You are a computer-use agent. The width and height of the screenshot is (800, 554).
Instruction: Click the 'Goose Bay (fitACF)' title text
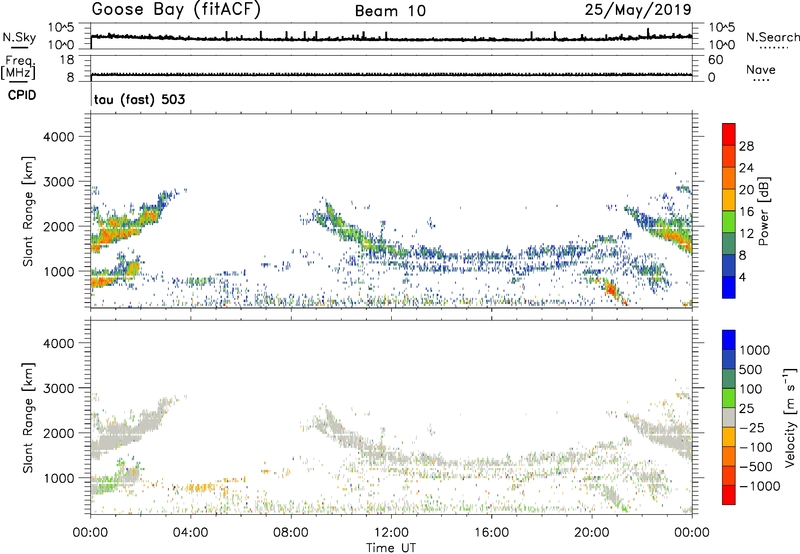click(176, 10)
